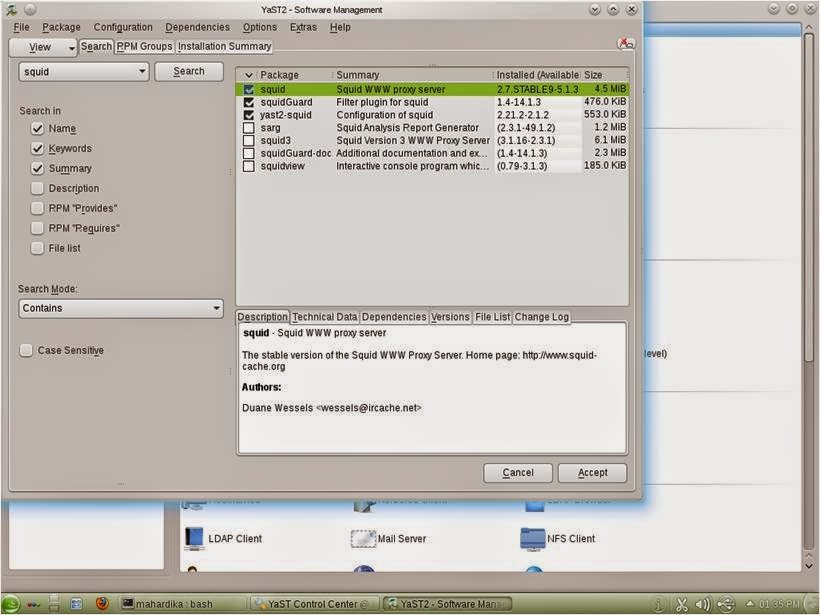Select the squid package row
Image resolution: width=820 pixels, height=615 pixels.
(433, 89)
